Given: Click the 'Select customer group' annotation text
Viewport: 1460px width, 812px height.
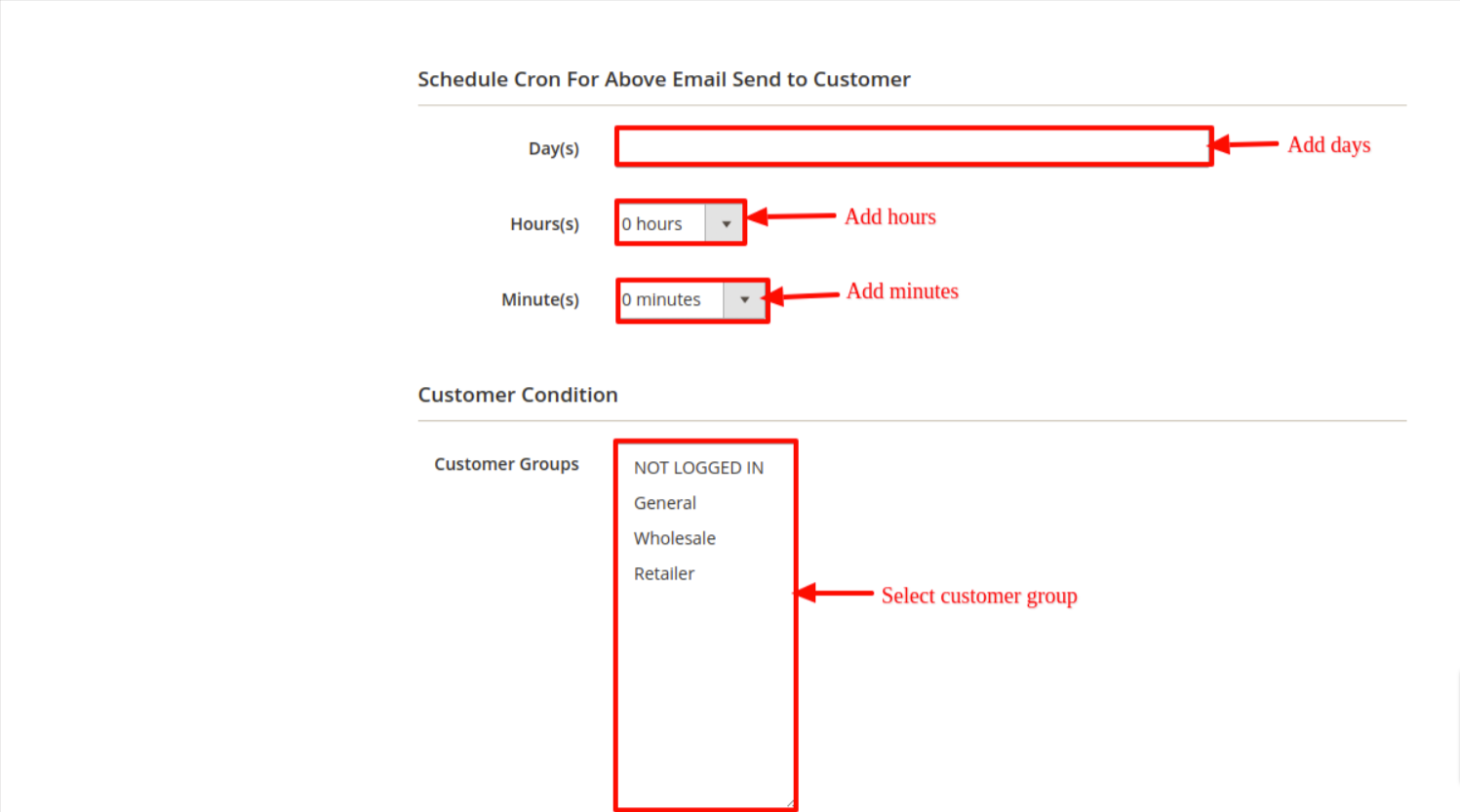Looking at the screenshot, I should [979, 596].
